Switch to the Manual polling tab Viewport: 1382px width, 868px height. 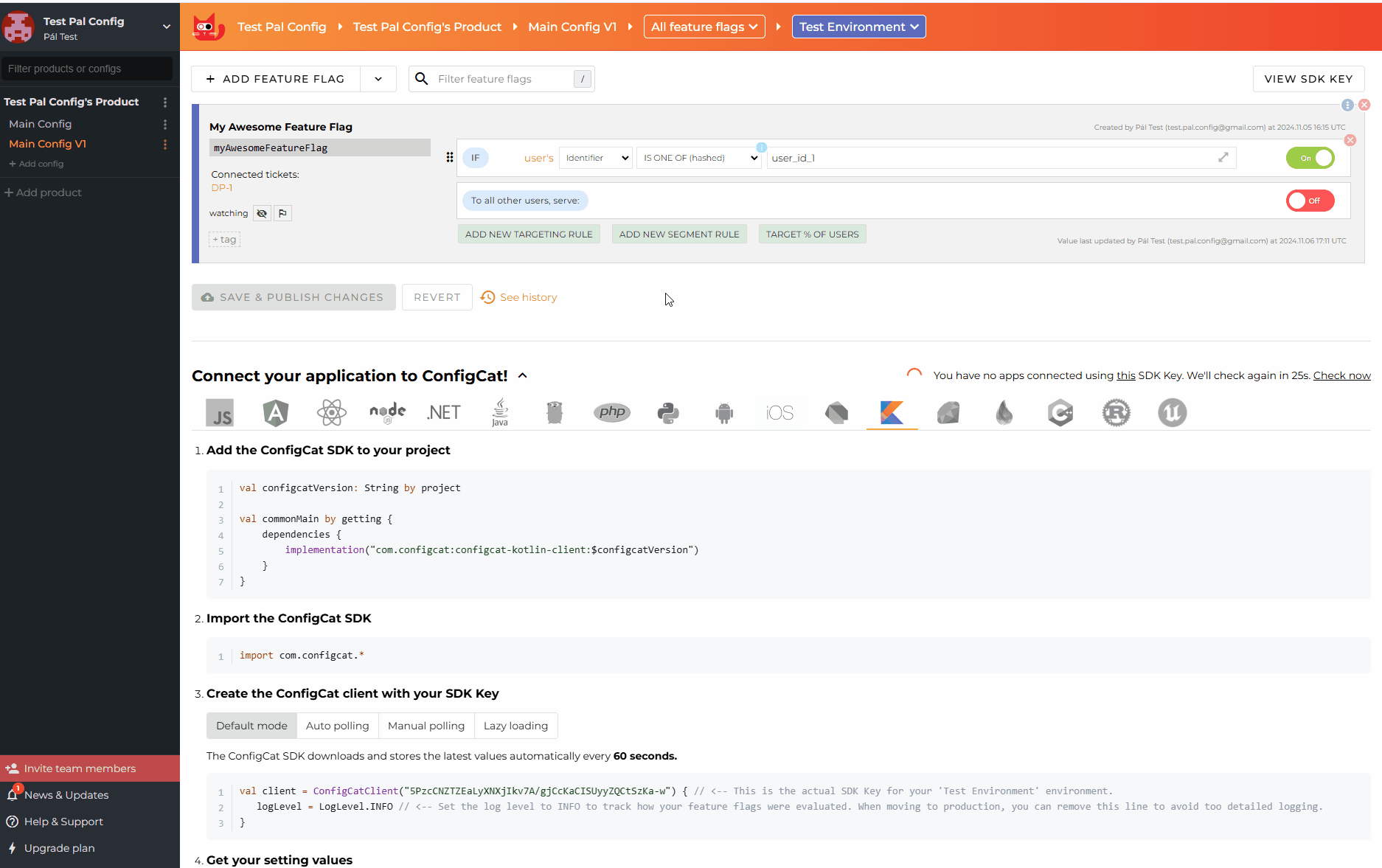[x=426, y=726]
